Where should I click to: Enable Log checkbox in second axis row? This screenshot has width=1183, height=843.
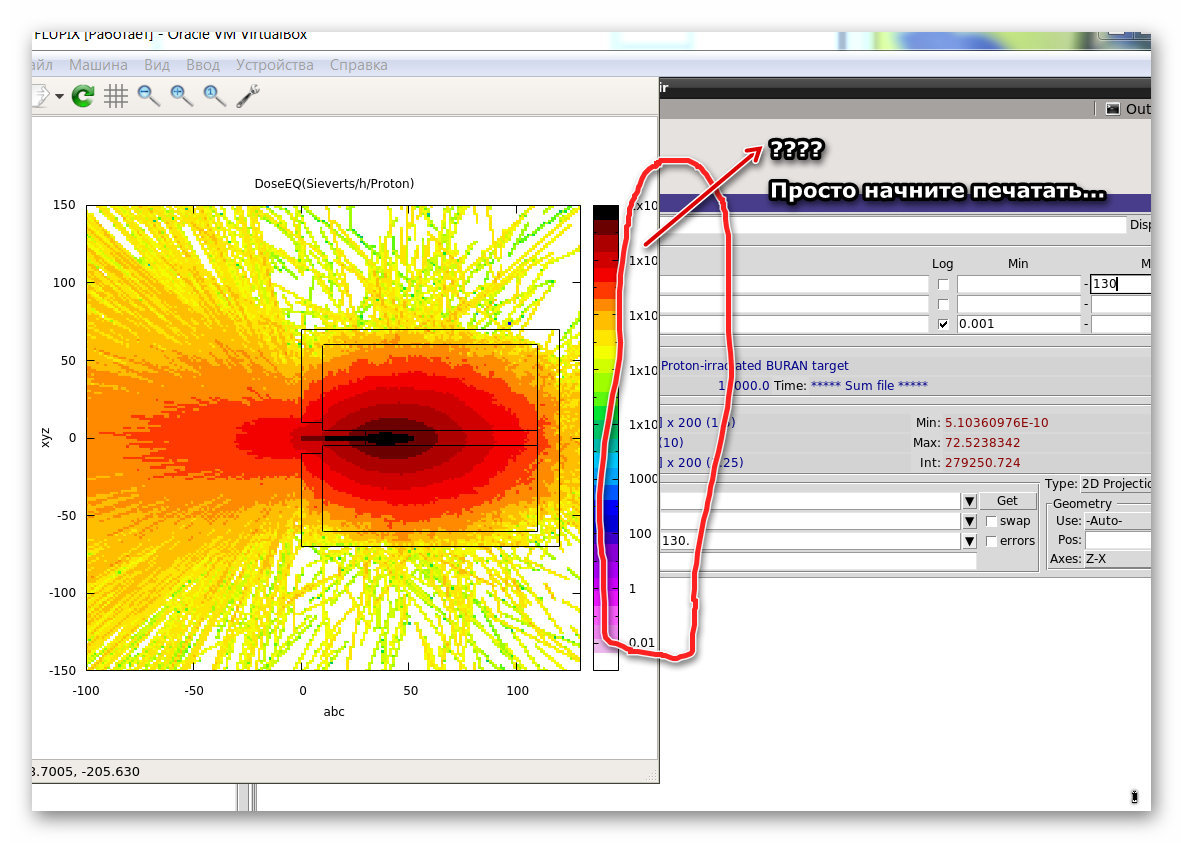[943, 304]
